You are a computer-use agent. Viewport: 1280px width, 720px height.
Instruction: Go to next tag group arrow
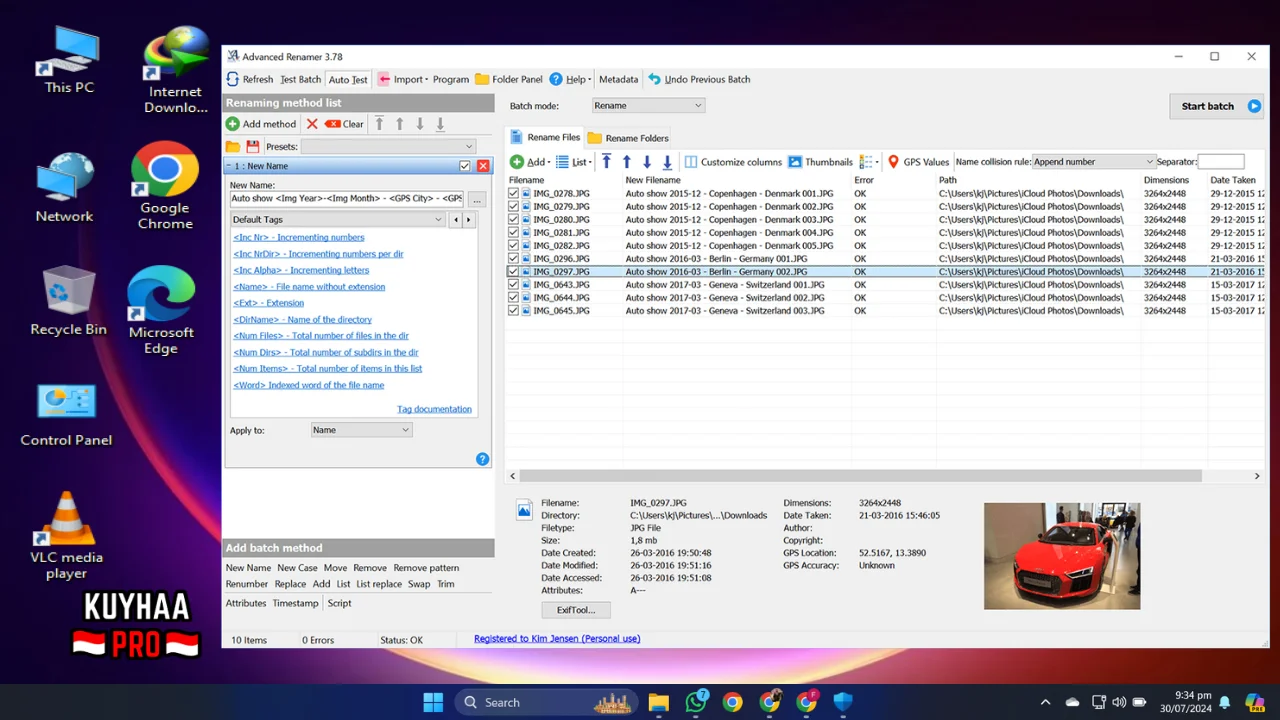468,219
